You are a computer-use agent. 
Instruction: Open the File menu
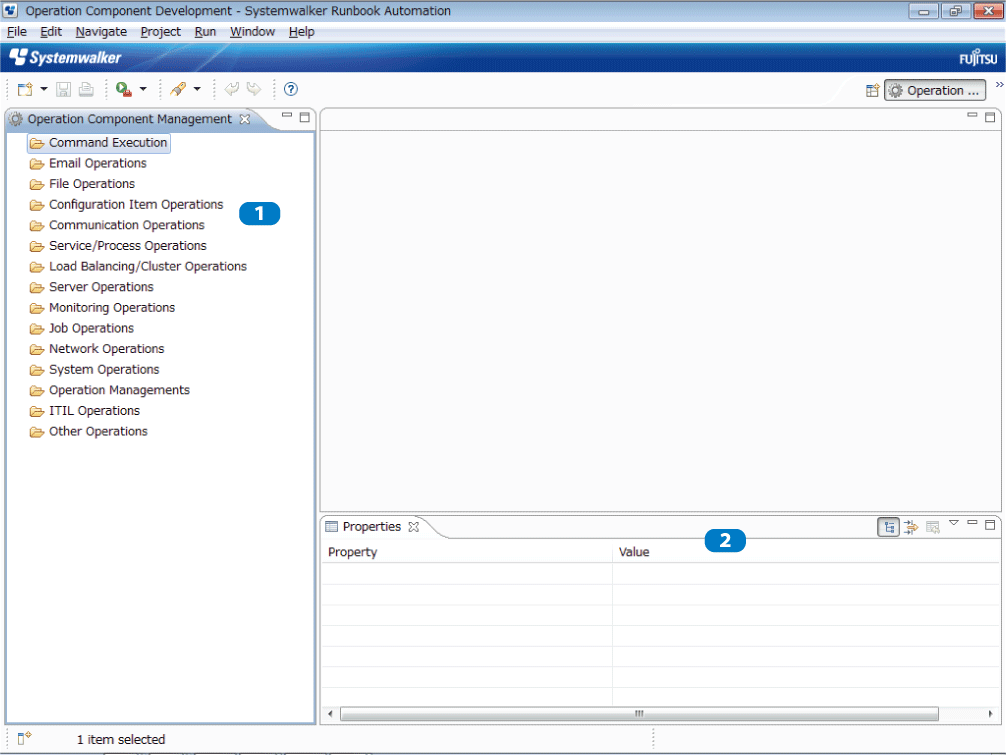click(x=17, y=31)
